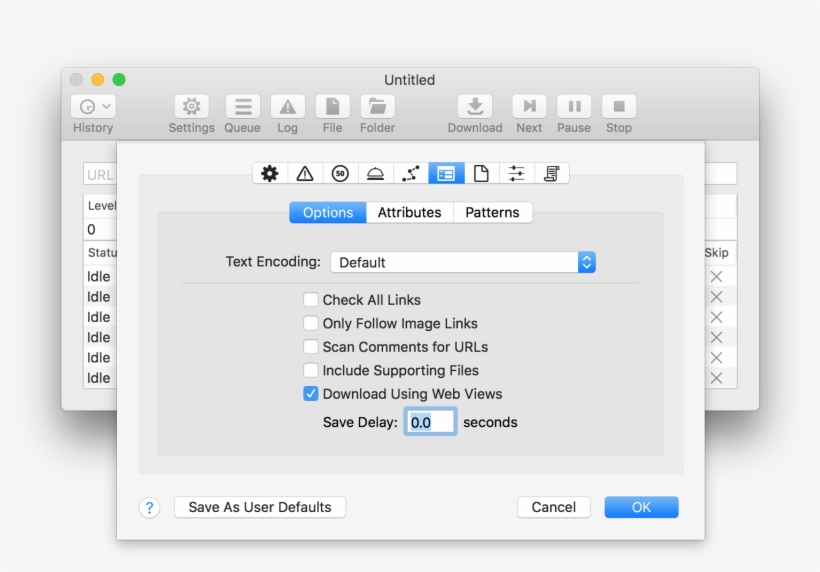Click the Next toolbar icon
This screenshot has height=572, width=820.
point(529,107)
